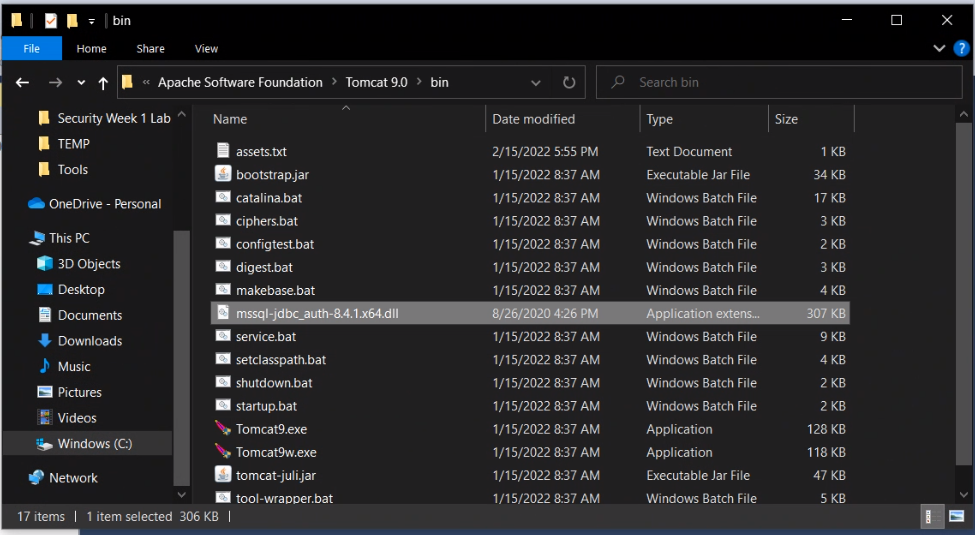Click the Tomcat9.exe application icon
The height and width of the screenshot is (535, 975).
pyautogui.click(x=223, y=429)
